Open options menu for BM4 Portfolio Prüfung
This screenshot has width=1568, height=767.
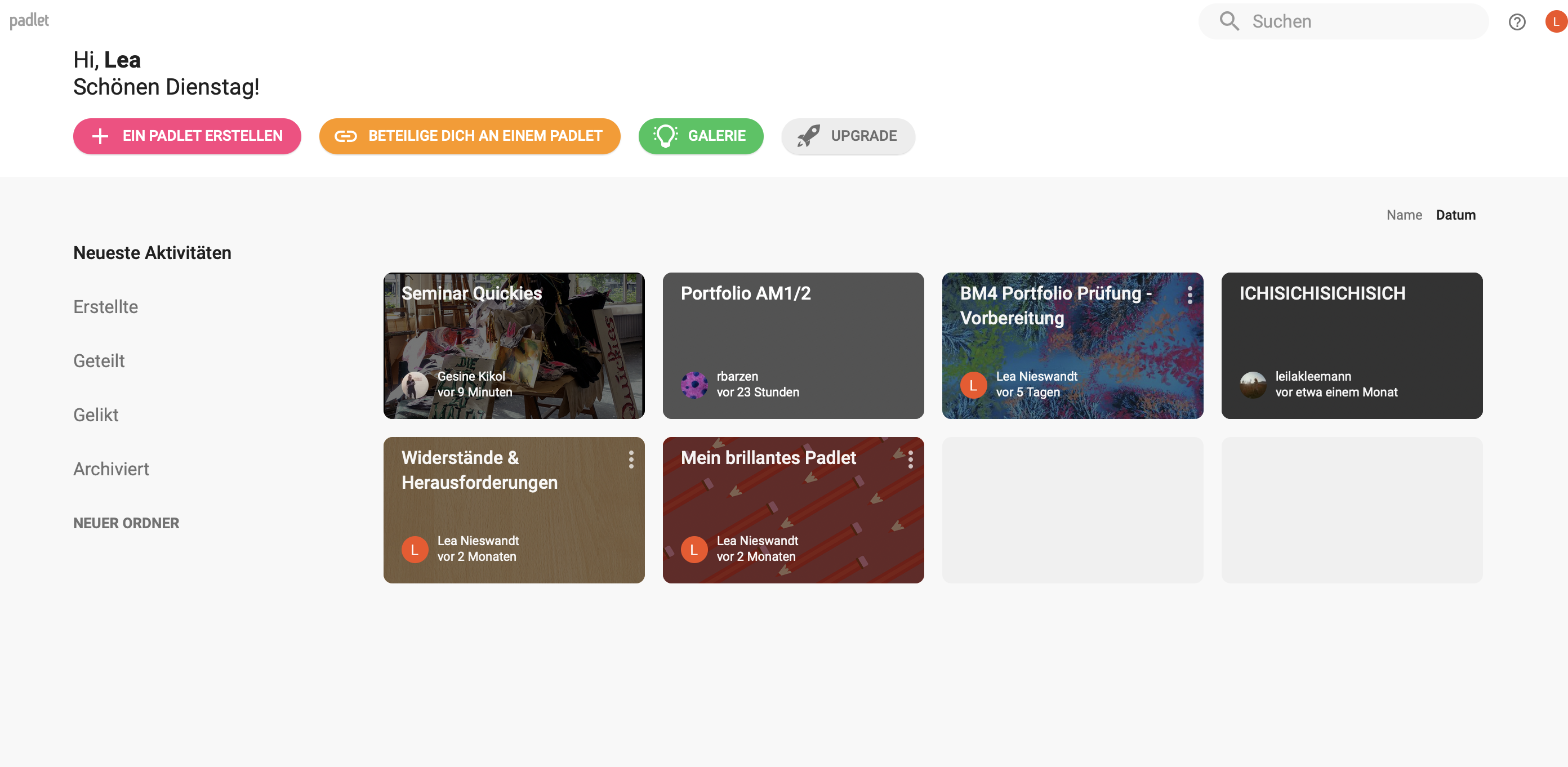[1190, 295]
